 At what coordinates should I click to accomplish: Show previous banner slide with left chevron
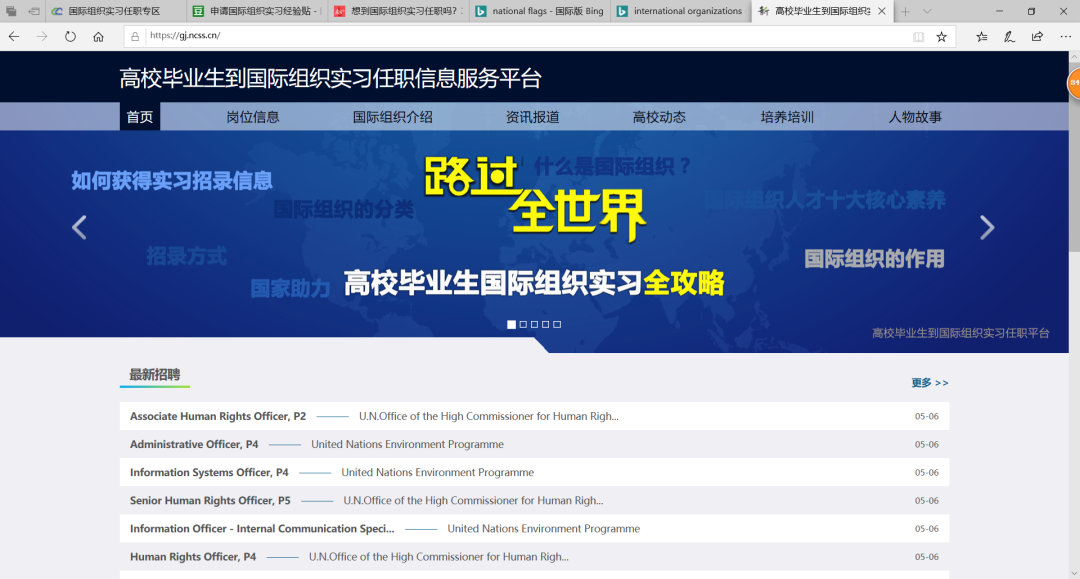click(x=79, y=228)
